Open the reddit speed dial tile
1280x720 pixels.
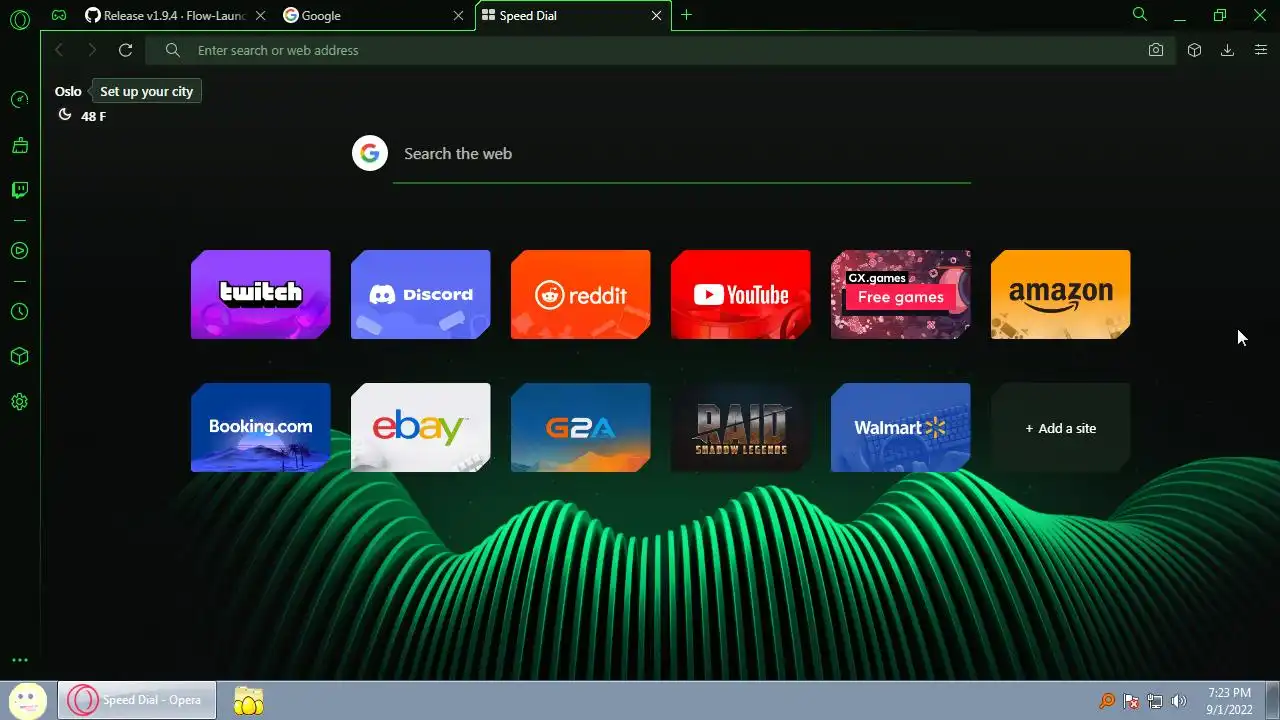tap(580, 294)
